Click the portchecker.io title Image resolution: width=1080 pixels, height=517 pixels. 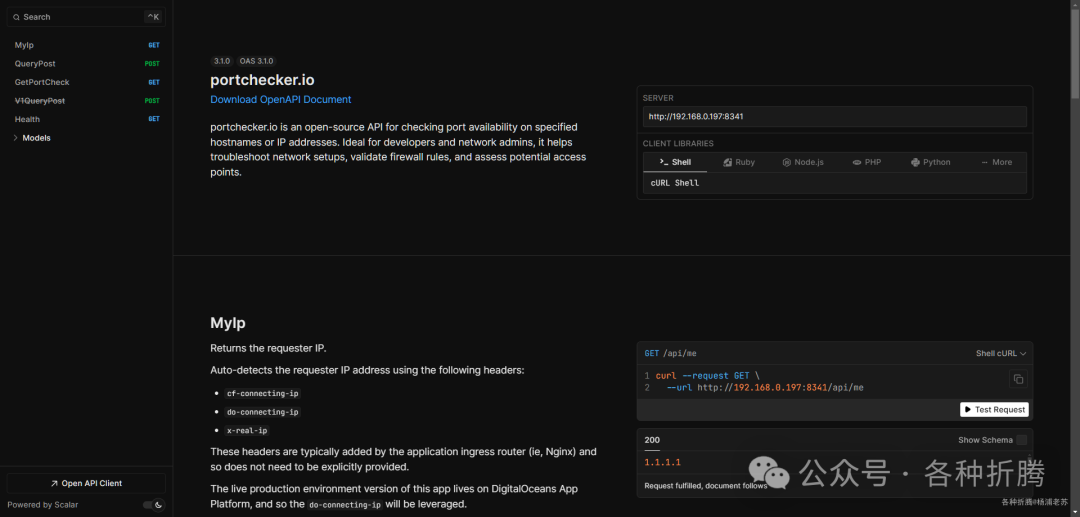(262, 80)
